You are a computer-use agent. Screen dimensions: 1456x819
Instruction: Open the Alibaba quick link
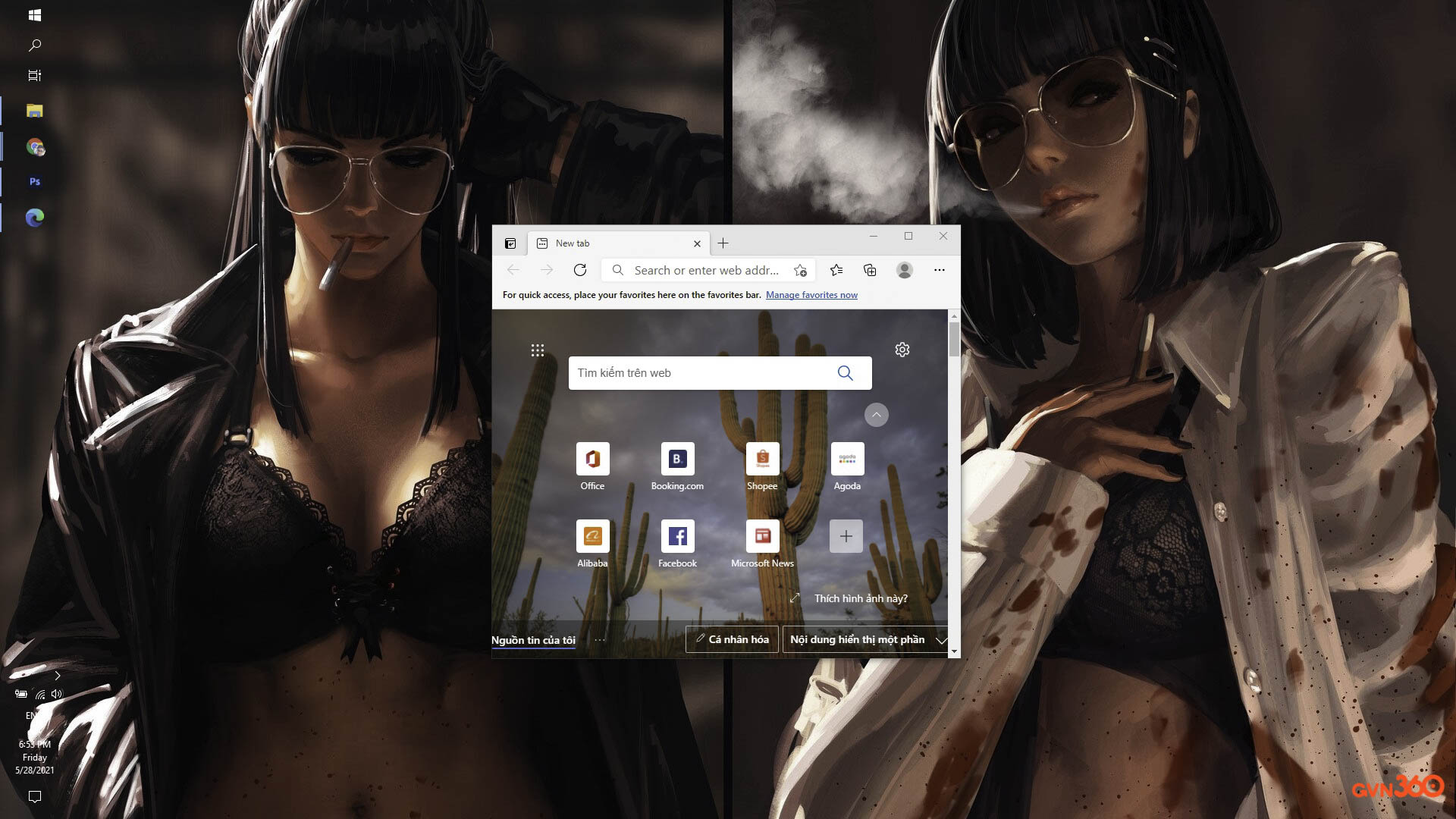click(x=593, y=544)
